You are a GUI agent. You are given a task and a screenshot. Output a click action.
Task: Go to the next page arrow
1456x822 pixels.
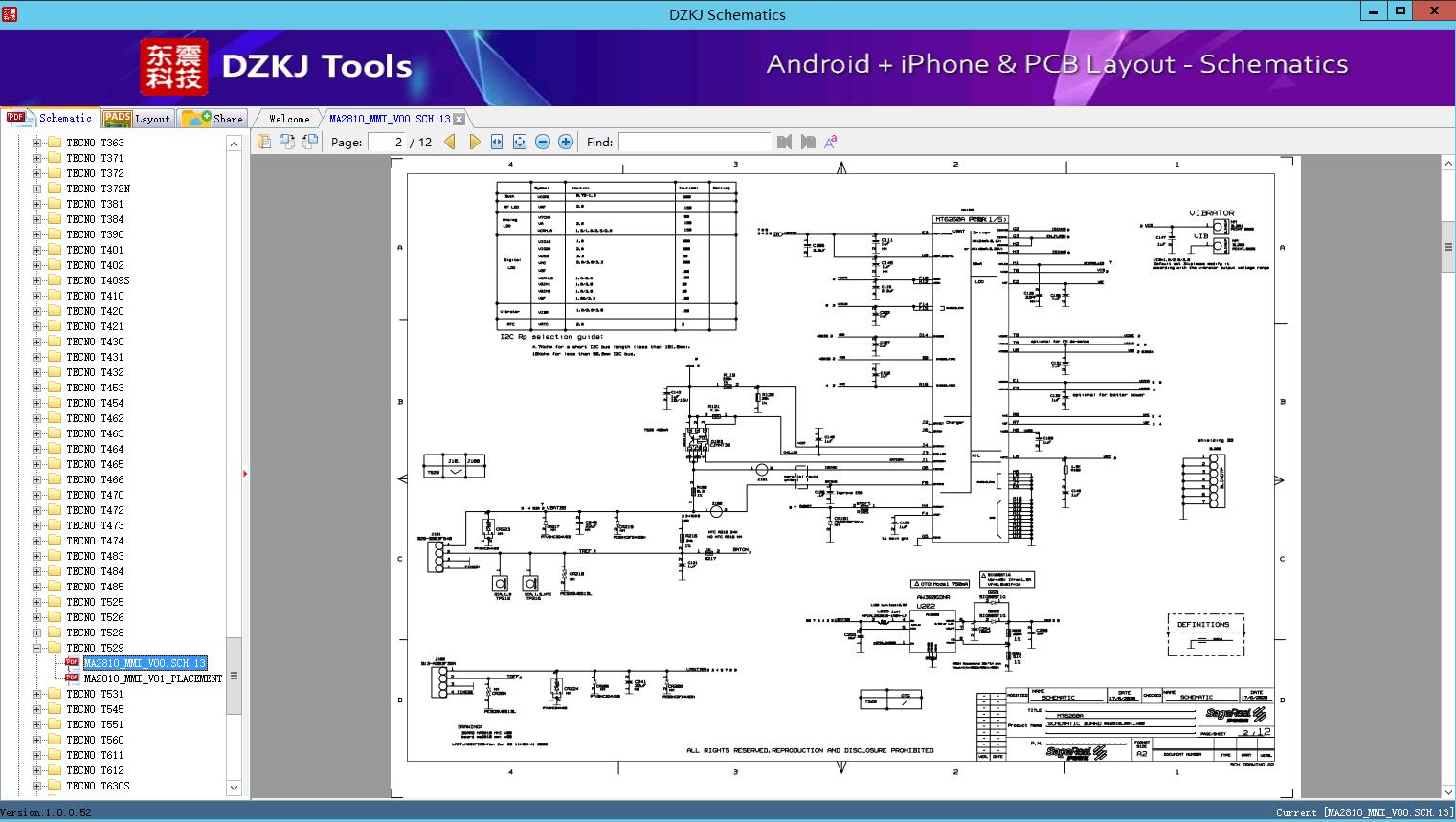pos(474,142)
